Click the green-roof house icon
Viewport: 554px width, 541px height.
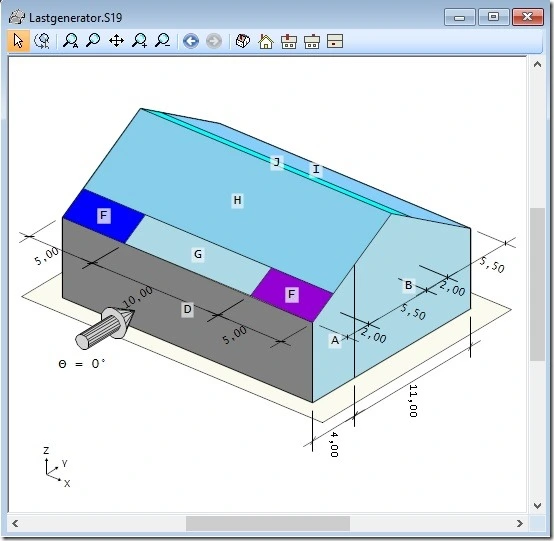[x=266, y=41]
